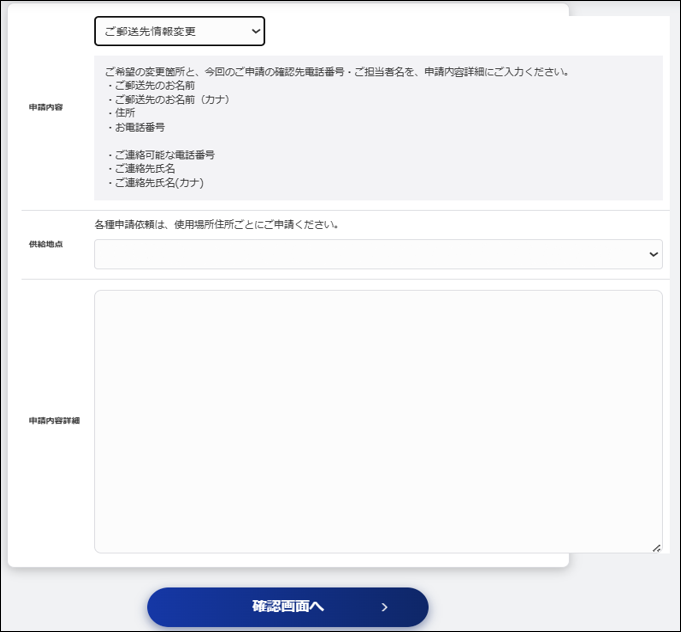Click the right arrow icon on 確認画面へ

[384, 607]
